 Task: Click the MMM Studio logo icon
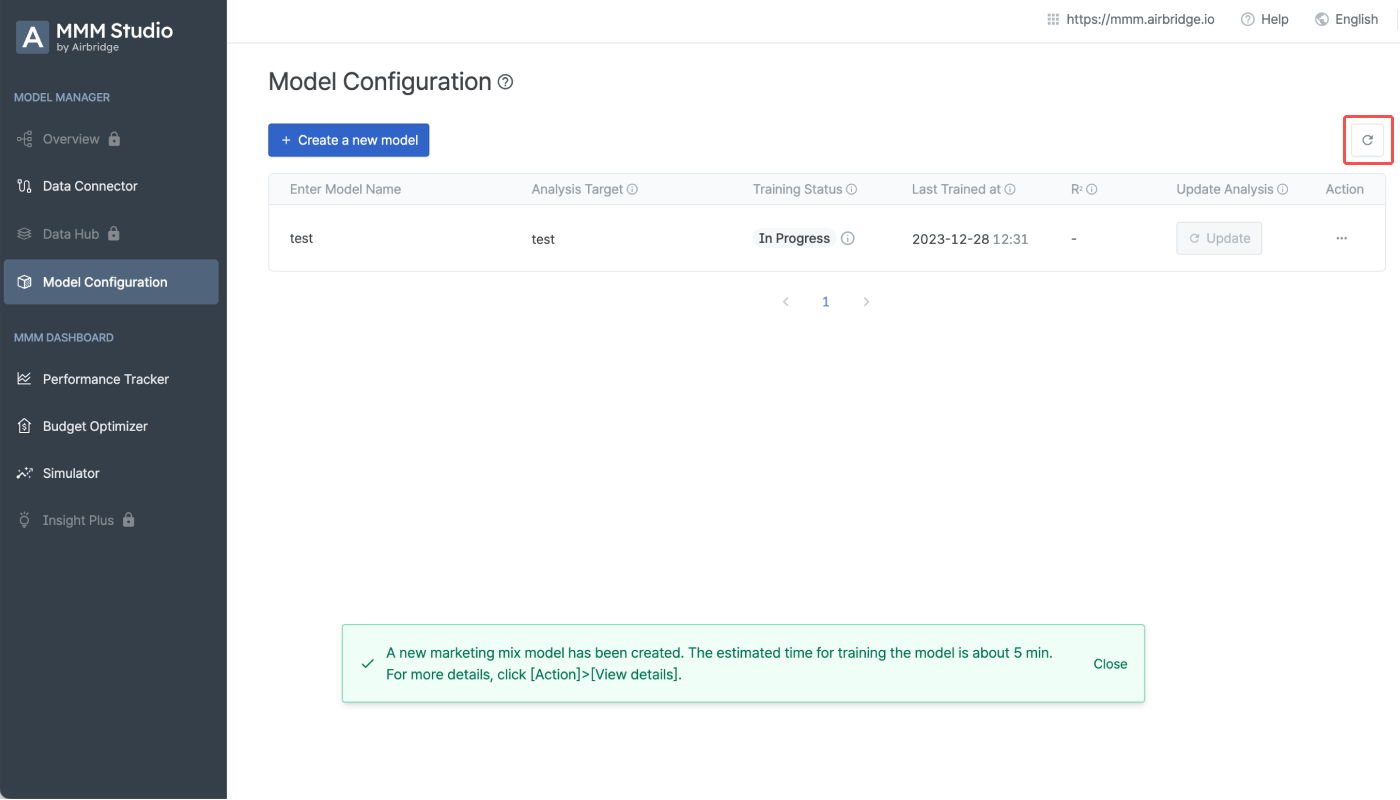33,38
